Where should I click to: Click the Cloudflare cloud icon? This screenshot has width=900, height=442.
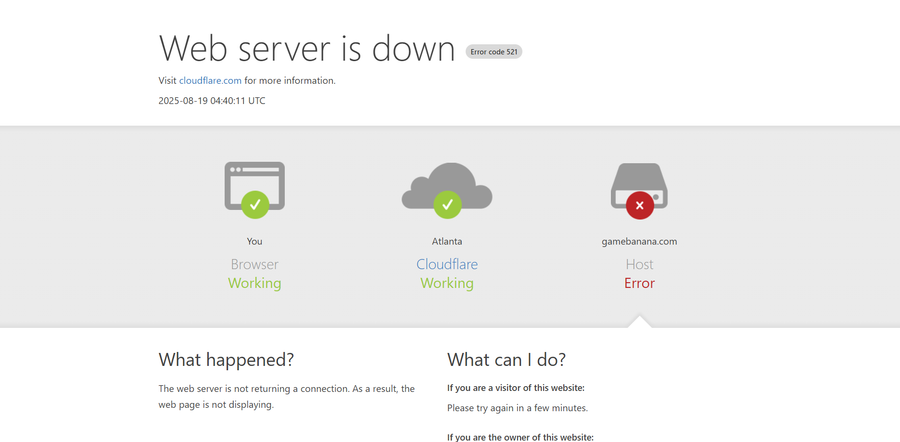447,185
